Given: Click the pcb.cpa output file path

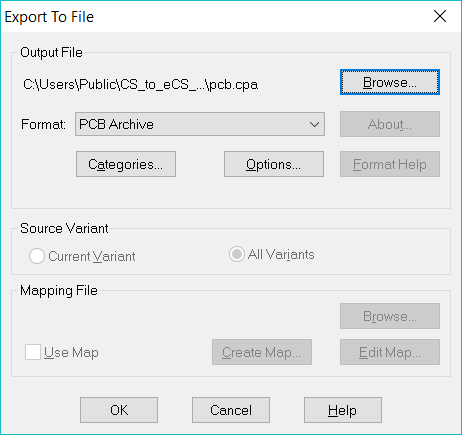Looking at the screenshot, I should pos(140,85).
